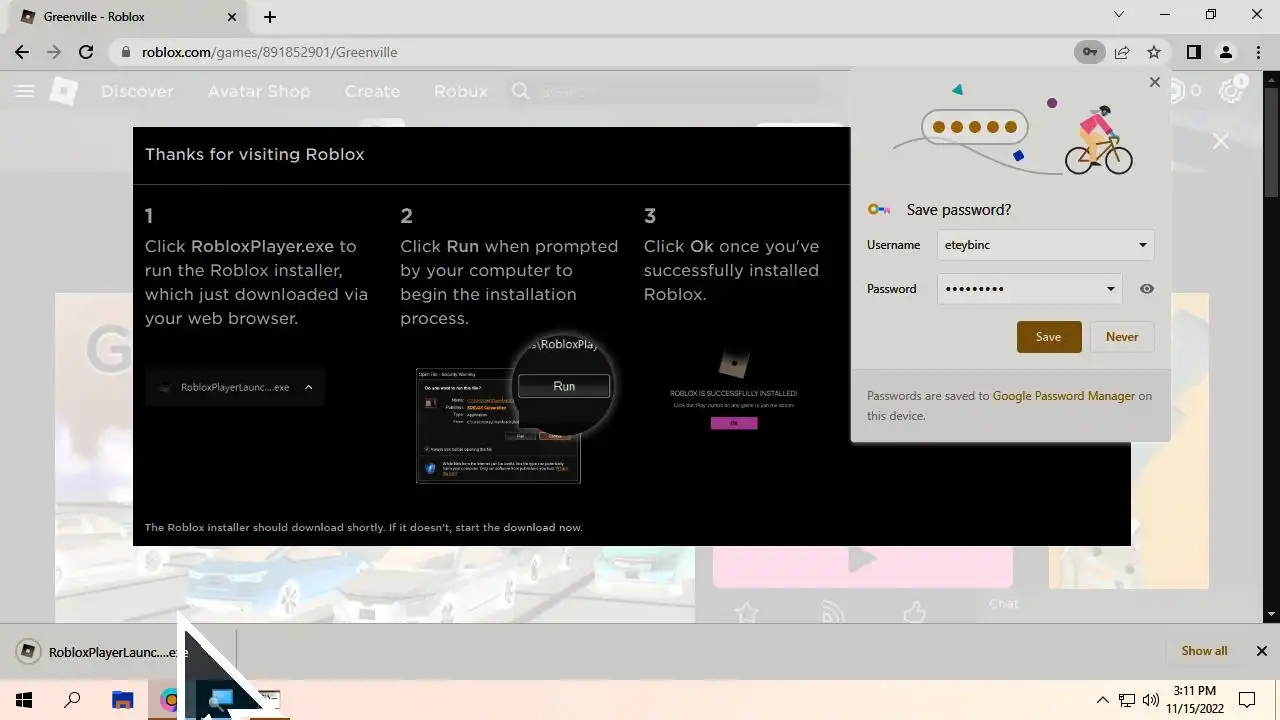The height and width of the screenshot is (720, 1280).
Task: Open Chrome three-dot menu
Action: pos(1257,52)
